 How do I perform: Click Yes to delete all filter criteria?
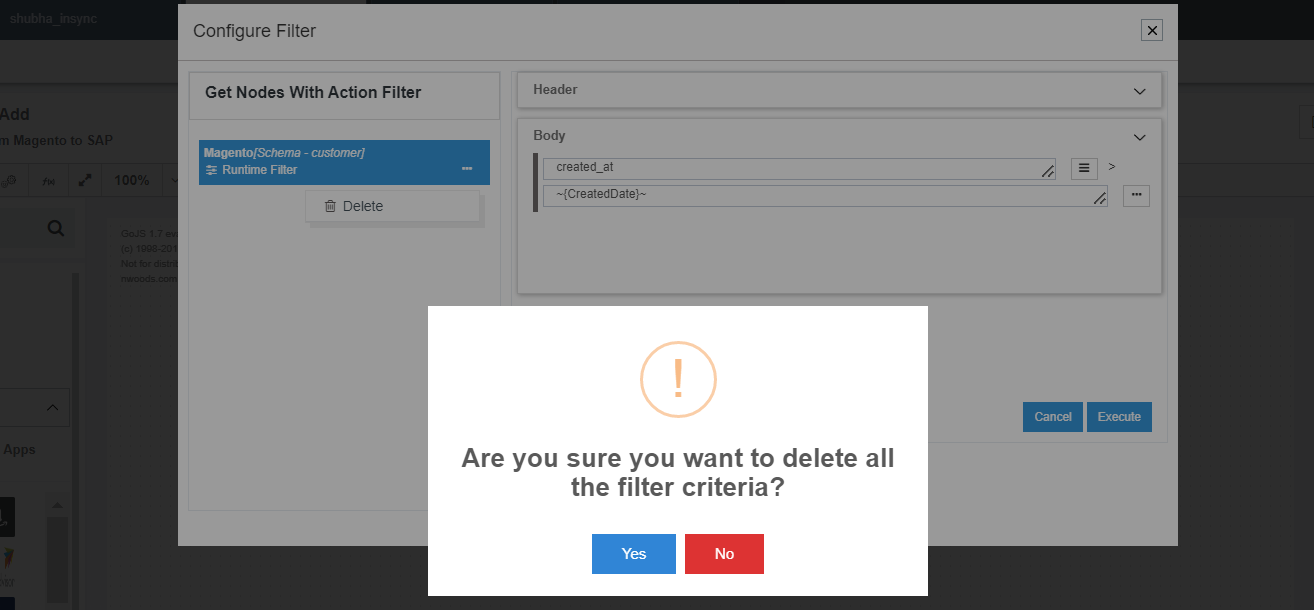click(633, 554)
